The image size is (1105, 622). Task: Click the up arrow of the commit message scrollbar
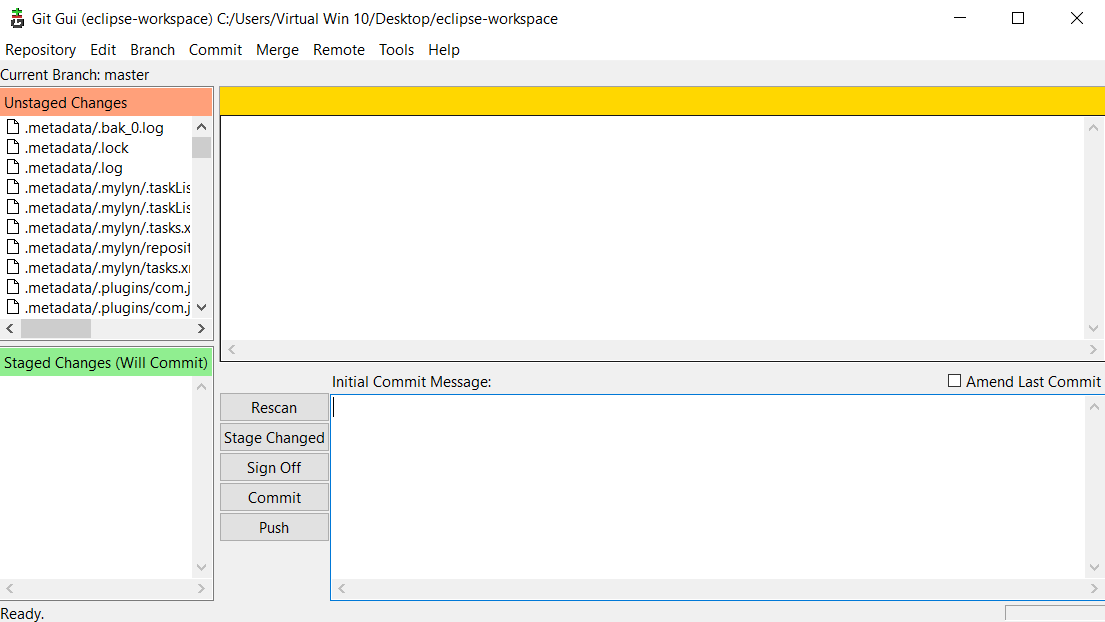pyautogui.click(x=1094, y=406)
